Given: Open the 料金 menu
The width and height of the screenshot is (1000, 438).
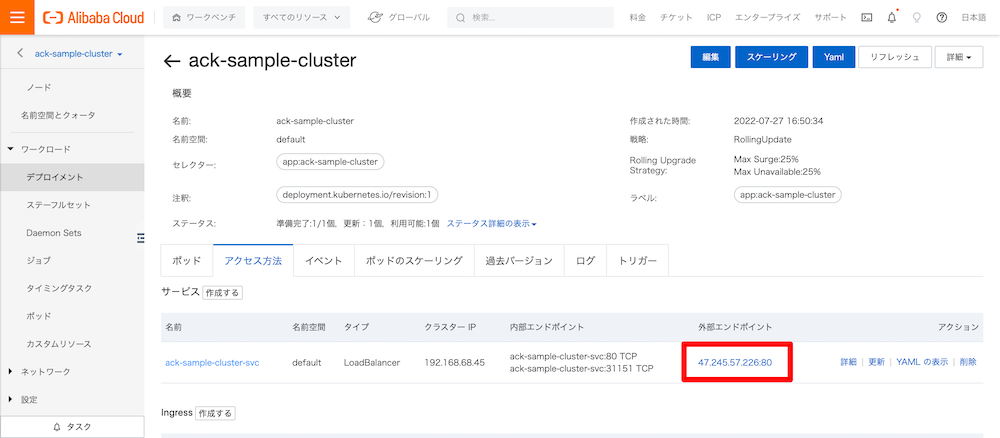Looking at the screenshot, I should click(x=637, y=18).
